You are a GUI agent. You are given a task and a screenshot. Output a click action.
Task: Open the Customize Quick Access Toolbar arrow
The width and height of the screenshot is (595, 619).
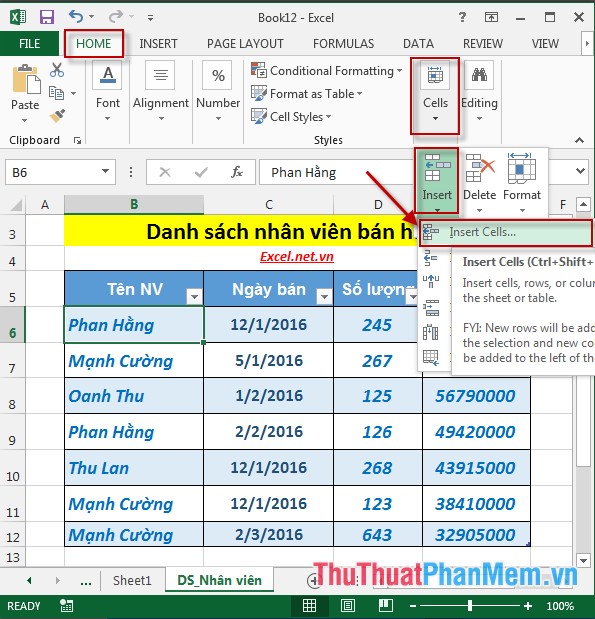pos(150,17)
